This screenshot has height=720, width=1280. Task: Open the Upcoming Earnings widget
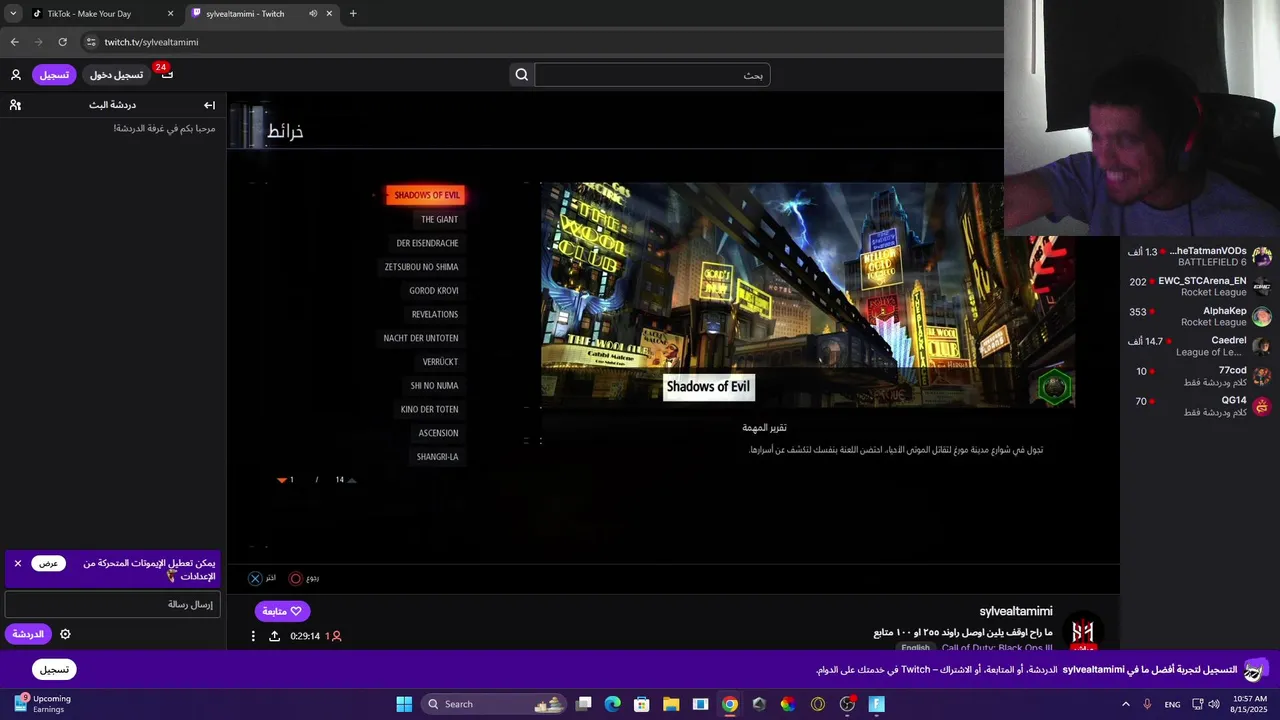pyautogui.click(x=42, y=704)
